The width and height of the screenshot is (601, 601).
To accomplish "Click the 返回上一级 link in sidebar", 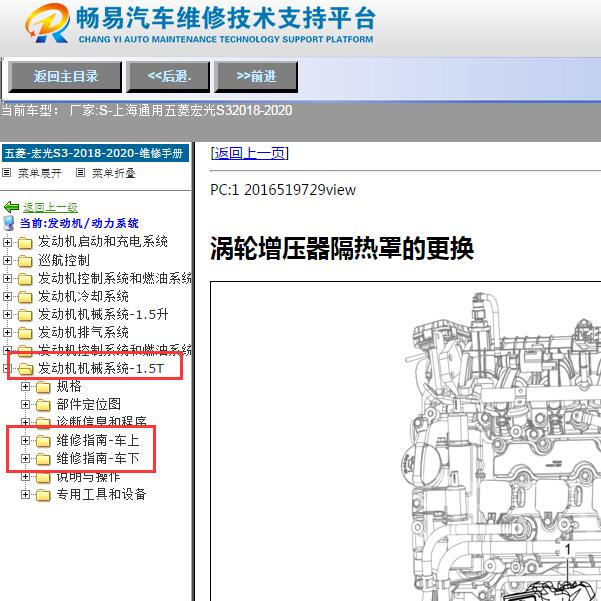I will click(x=50, y=207).
